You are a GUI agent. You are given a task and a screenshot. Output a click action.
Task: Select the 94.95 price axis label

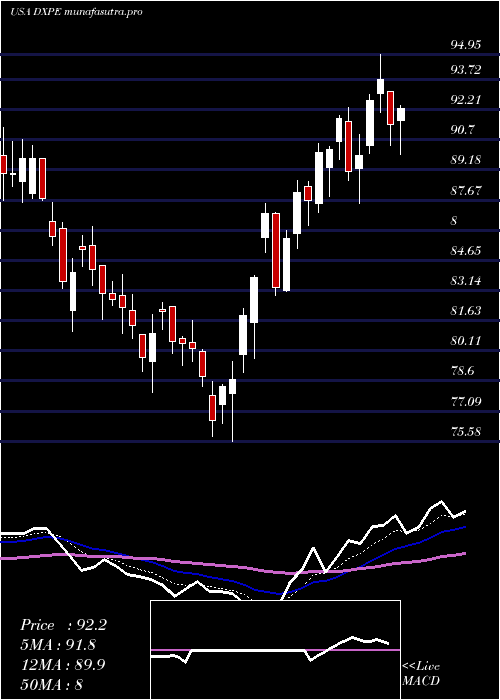pyautogui.click(x=466, y=45)
